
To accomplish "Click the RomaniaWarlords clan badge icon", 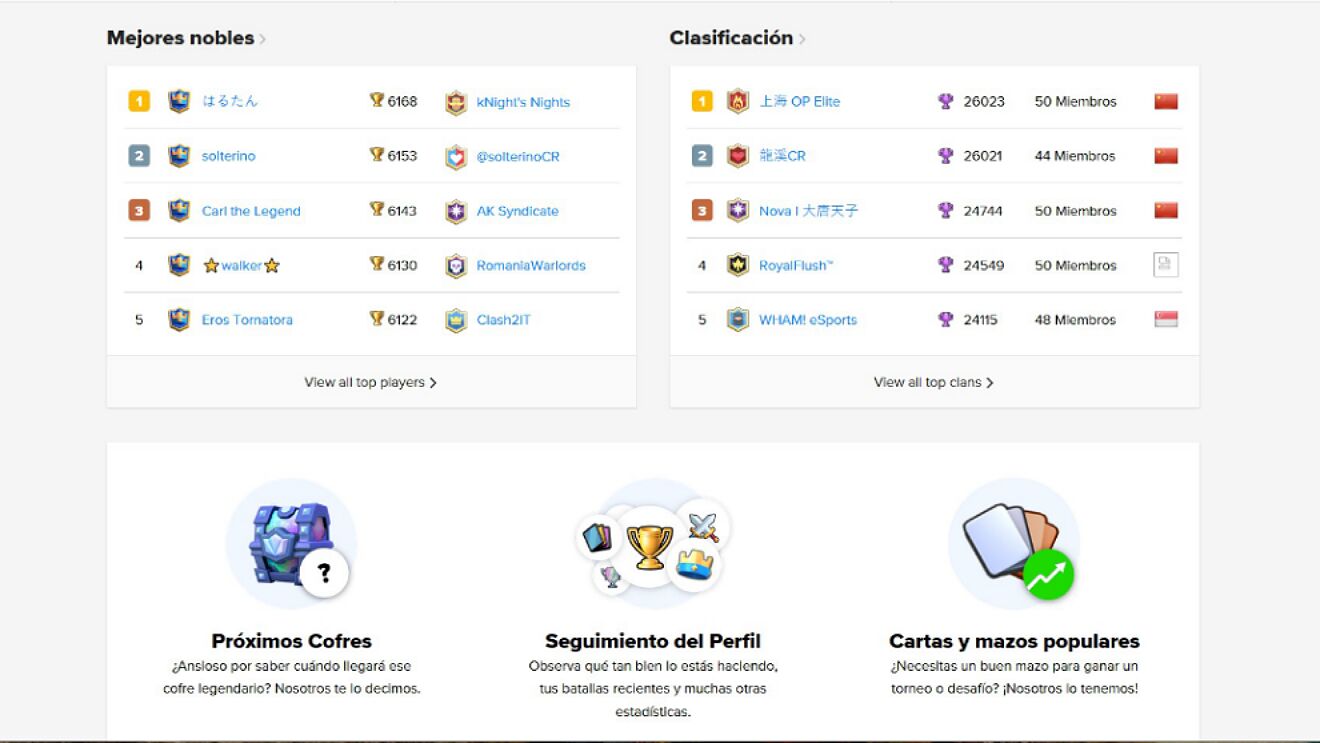I will click(456, 266).
